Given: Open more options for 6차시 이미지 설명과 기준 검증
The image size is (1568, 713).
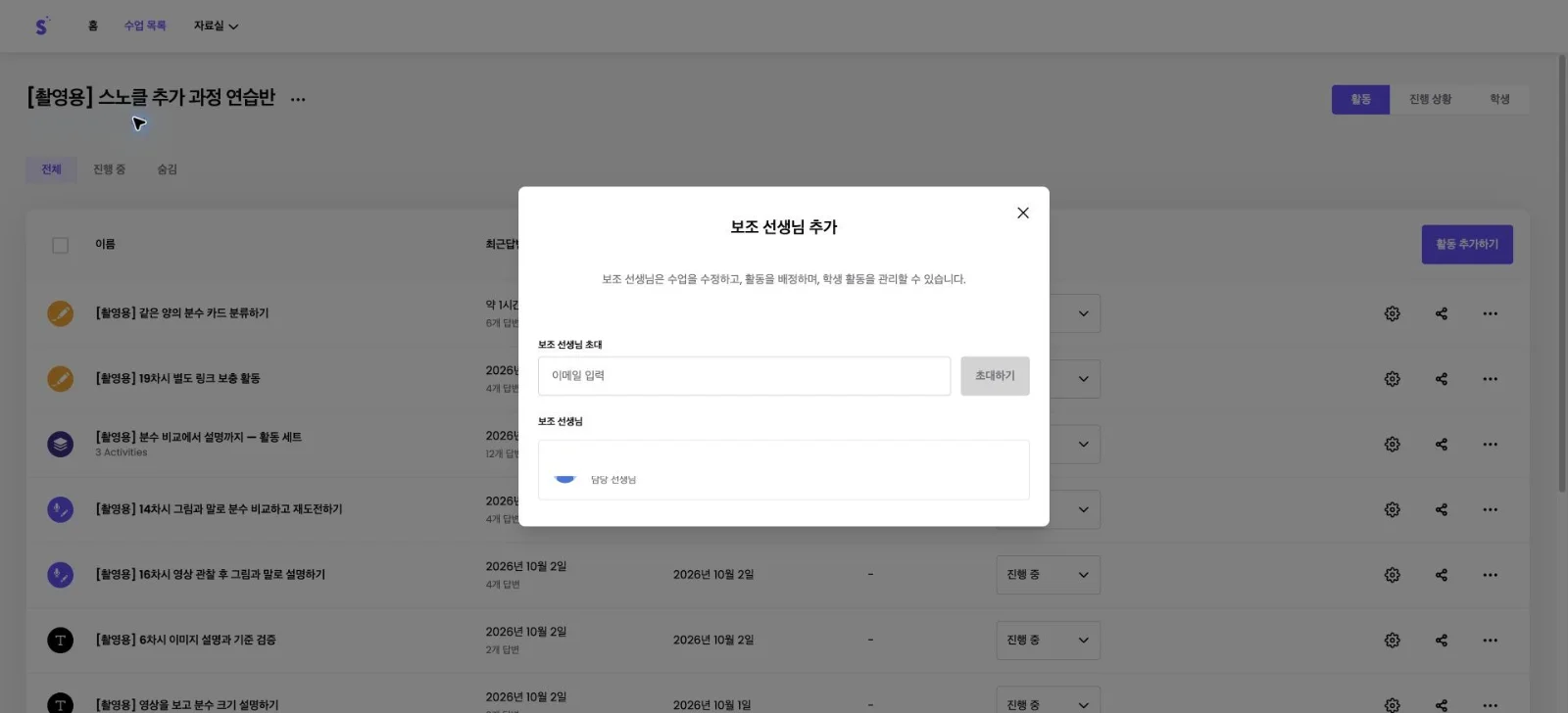Looking at the screenshot, I should click(x=1490, y=641).
